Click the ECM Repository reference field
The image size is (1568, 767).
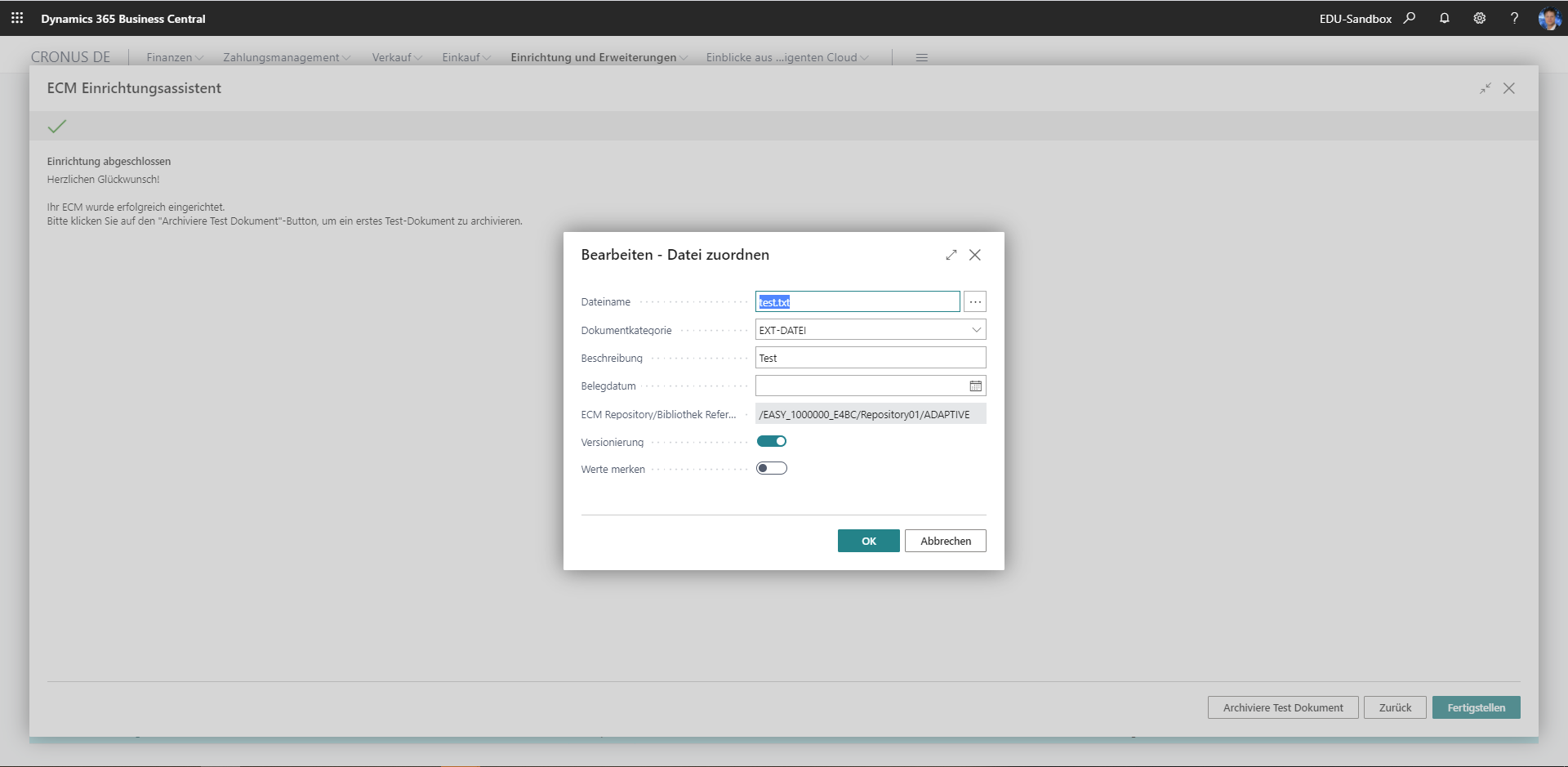(x=871, y=414)
